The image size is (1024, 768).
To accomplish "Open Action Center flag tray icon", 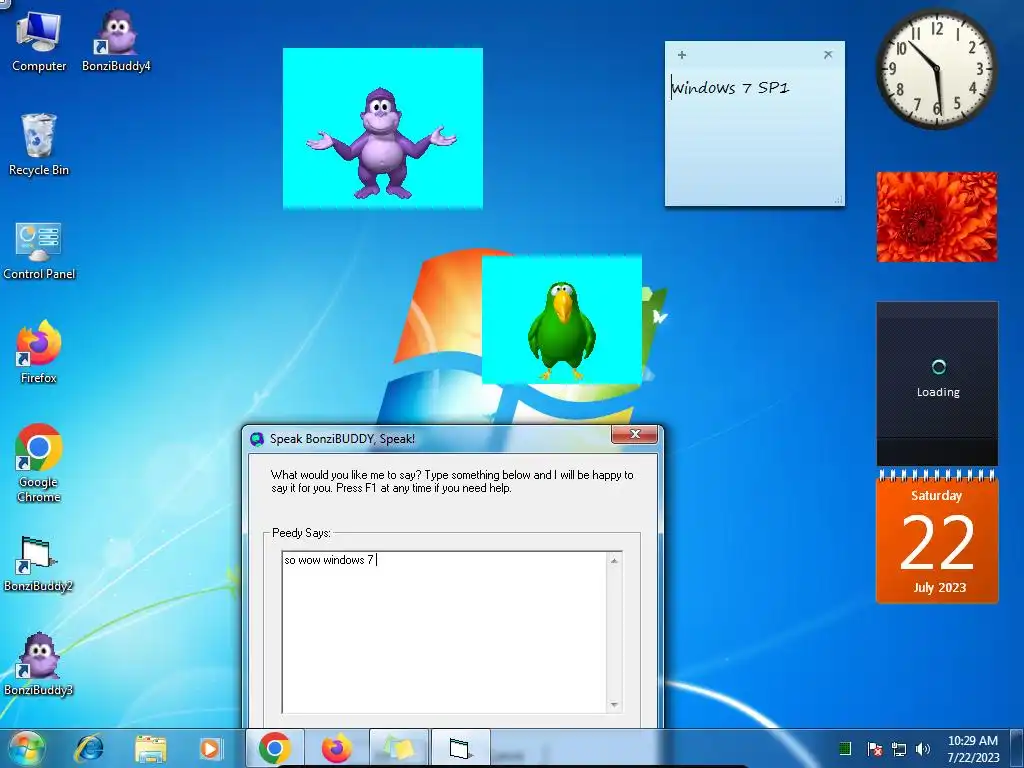I will coord(874,749).
